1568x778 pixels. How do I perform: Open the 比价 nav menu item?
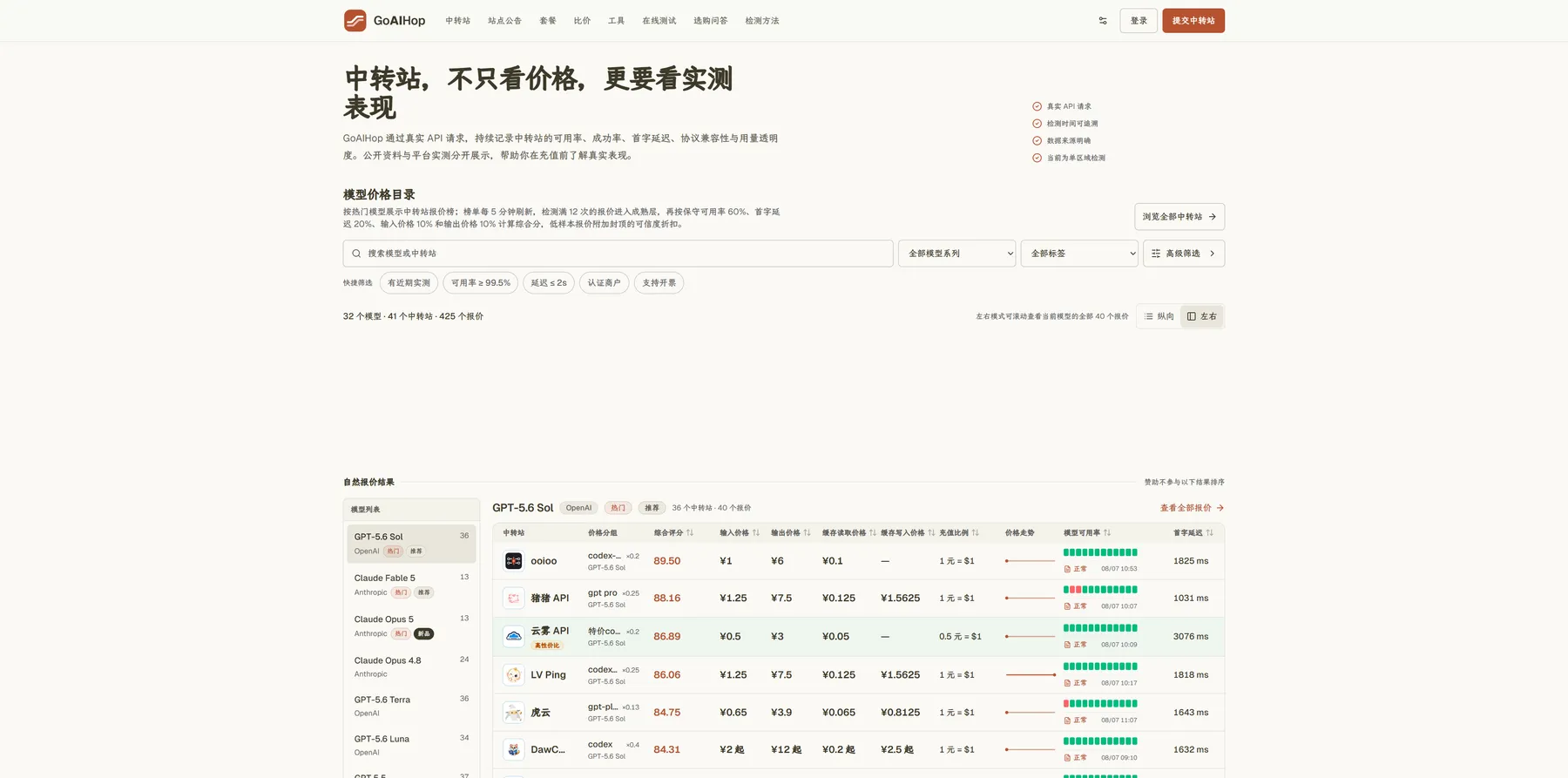tap(582, 21)
